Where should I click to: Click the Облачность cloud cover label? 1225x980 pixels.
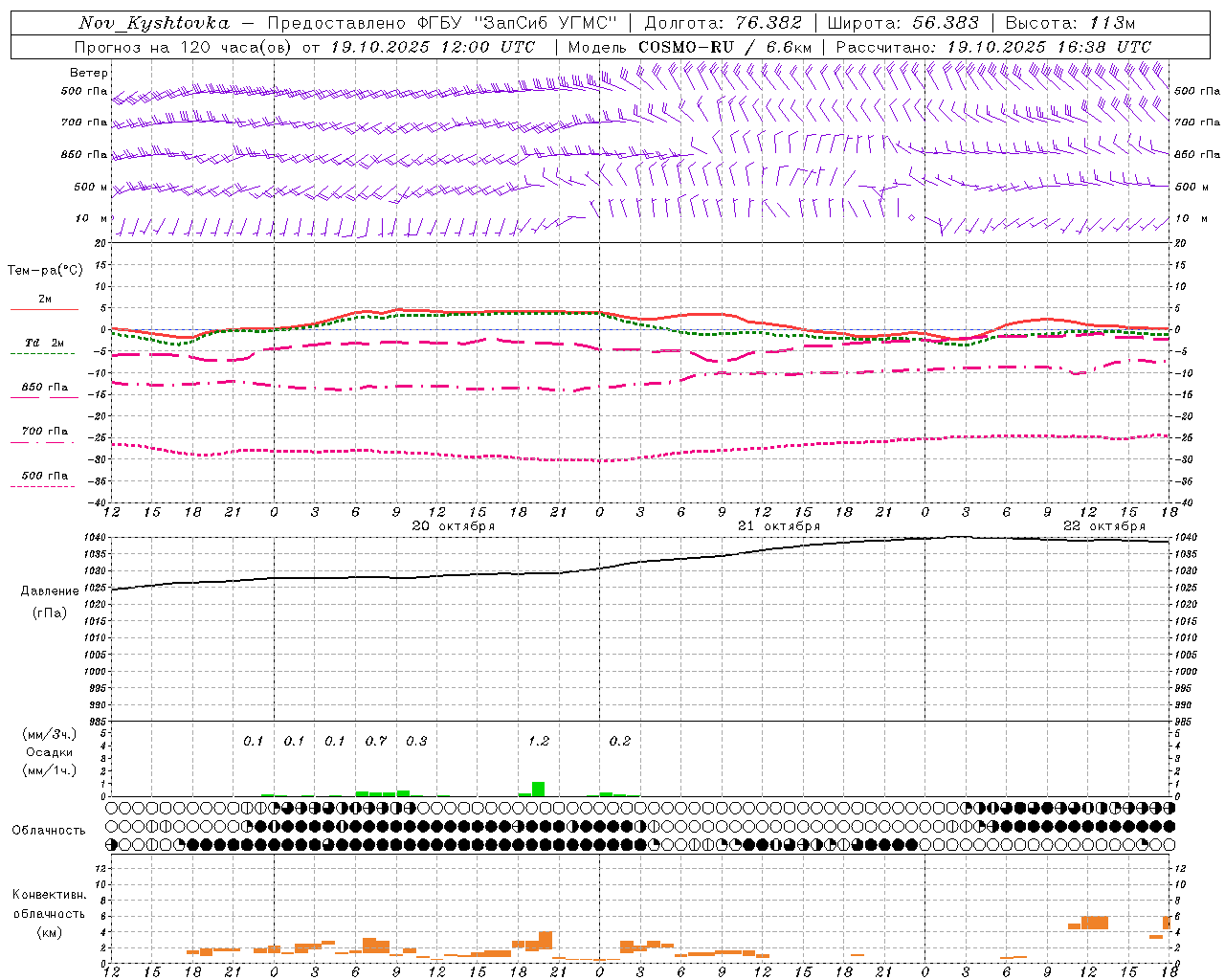[x=49, y=831]
